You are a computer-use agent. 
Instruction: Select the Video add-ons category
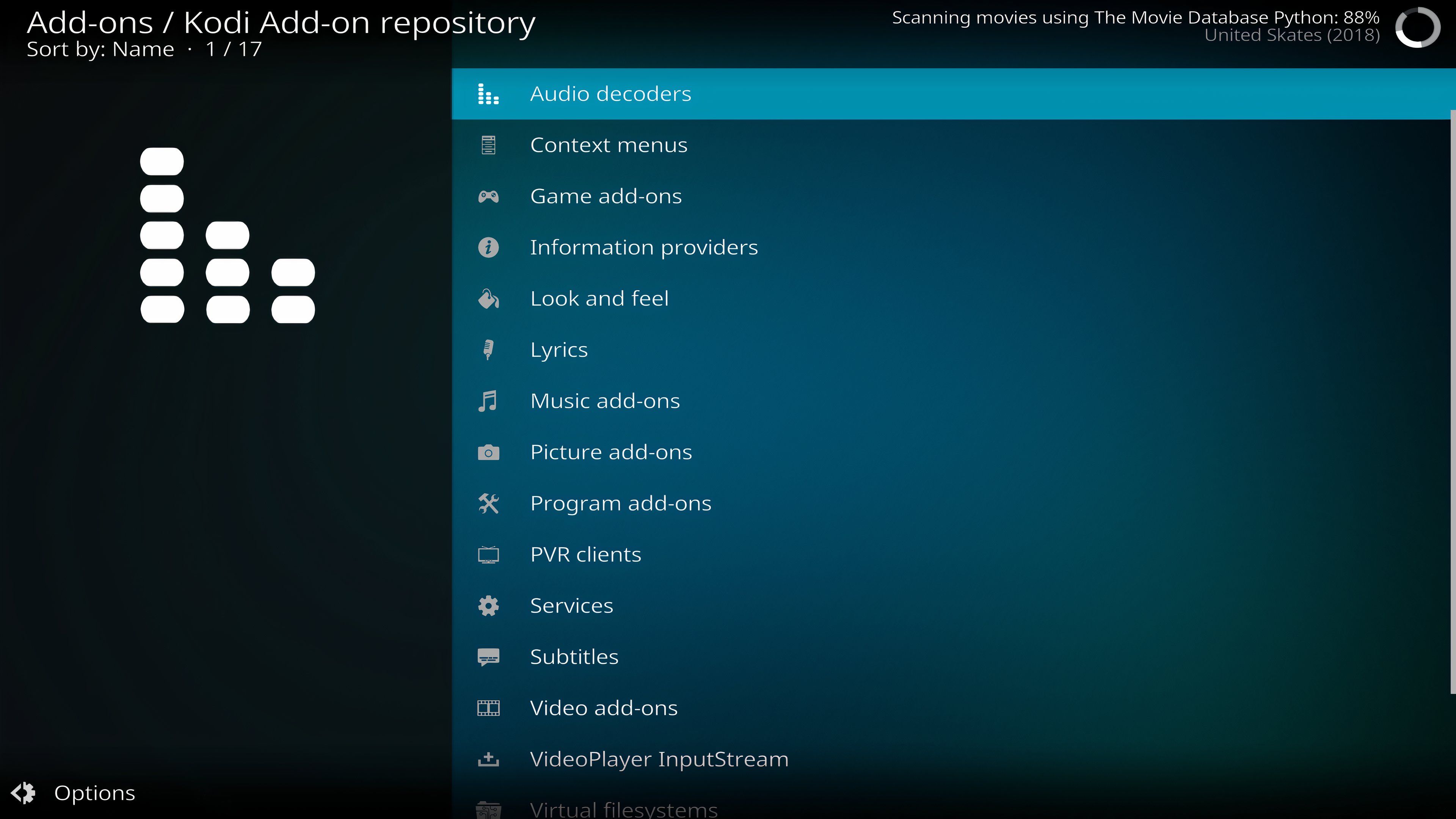(x=603, y=707)
